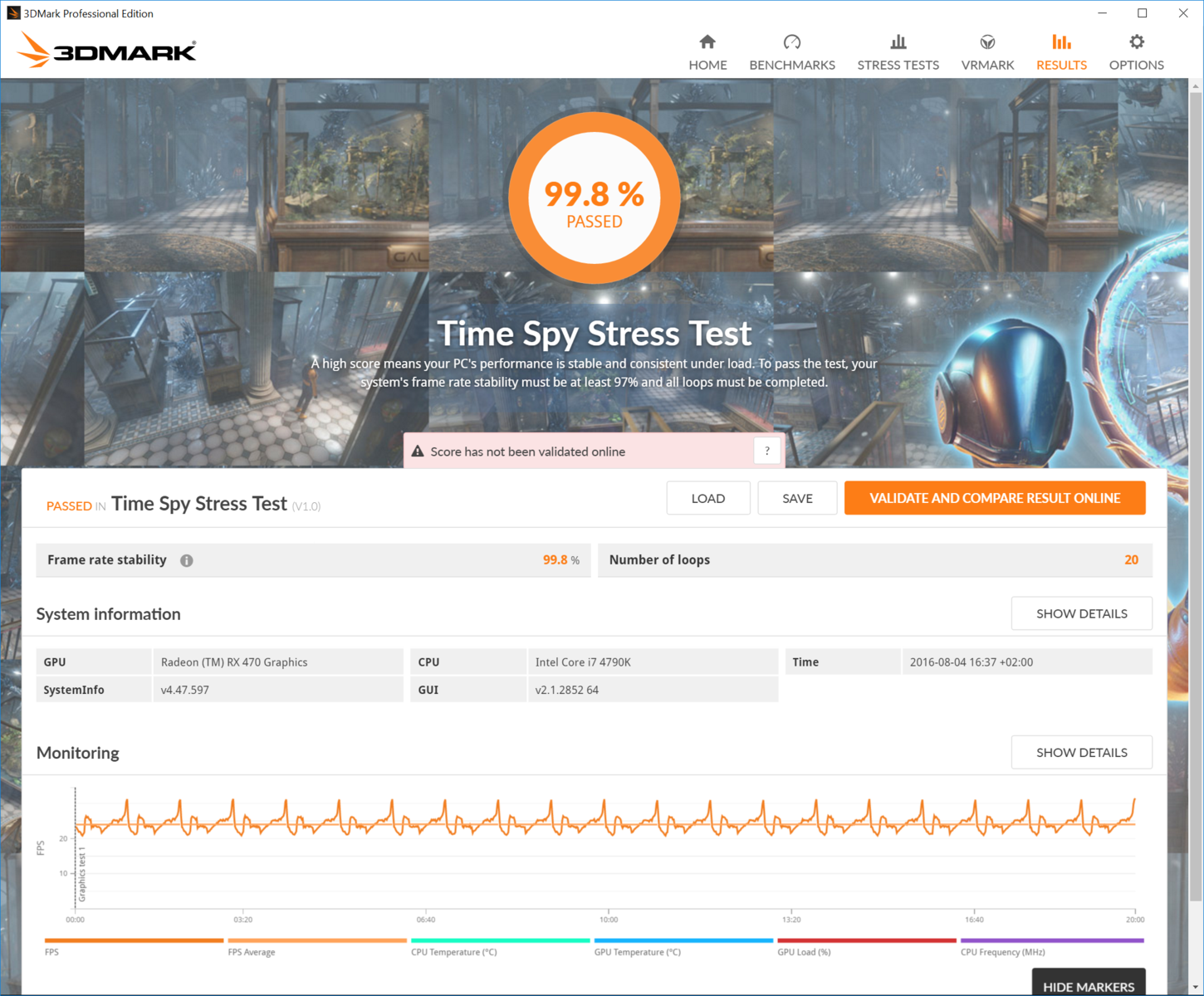
Task: Click the loop count value 20
Action: tap(1132, 560)
